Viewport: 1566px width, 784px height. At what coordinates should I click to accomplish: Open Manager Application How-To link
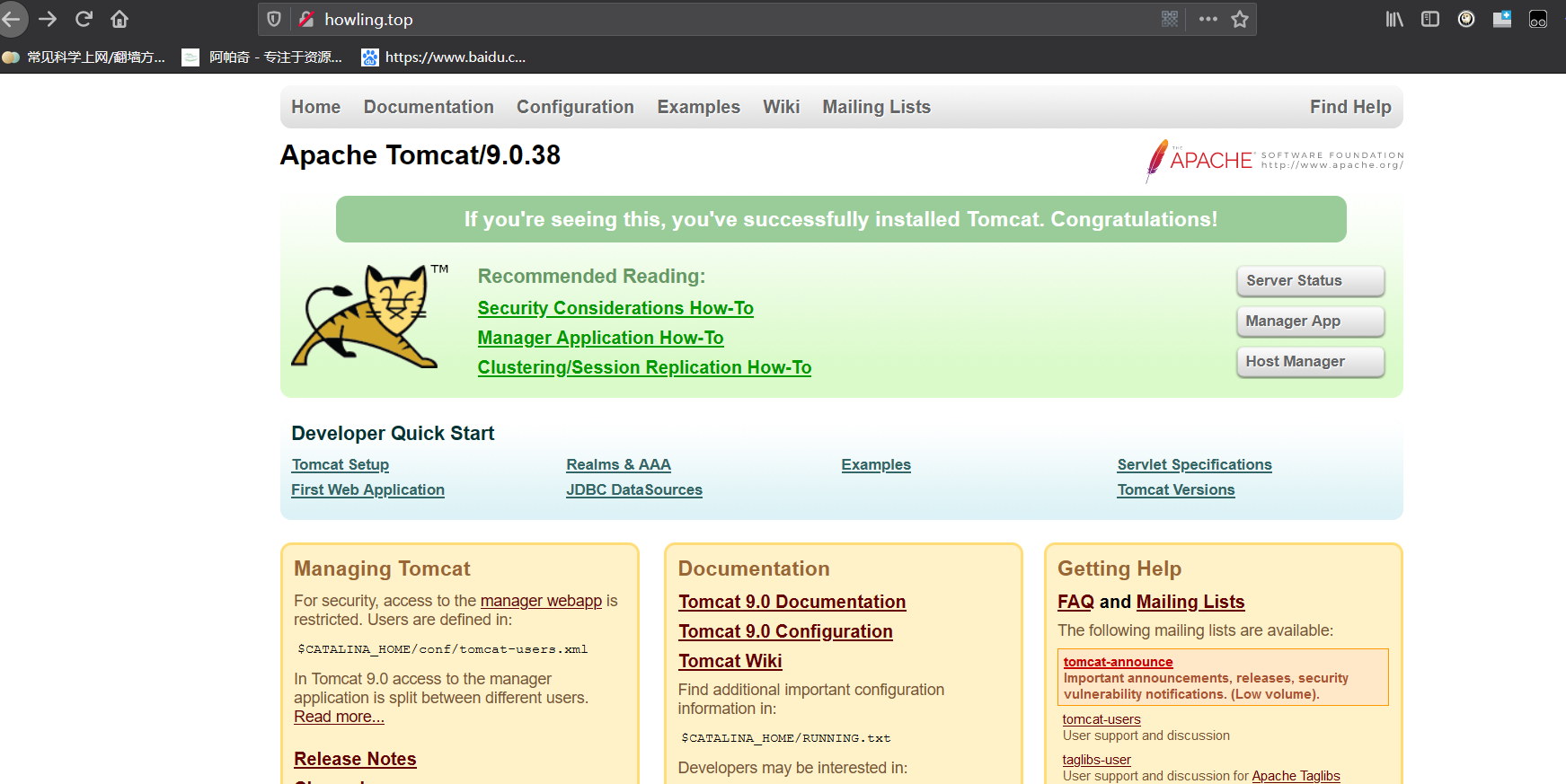(x=600, y=338)
